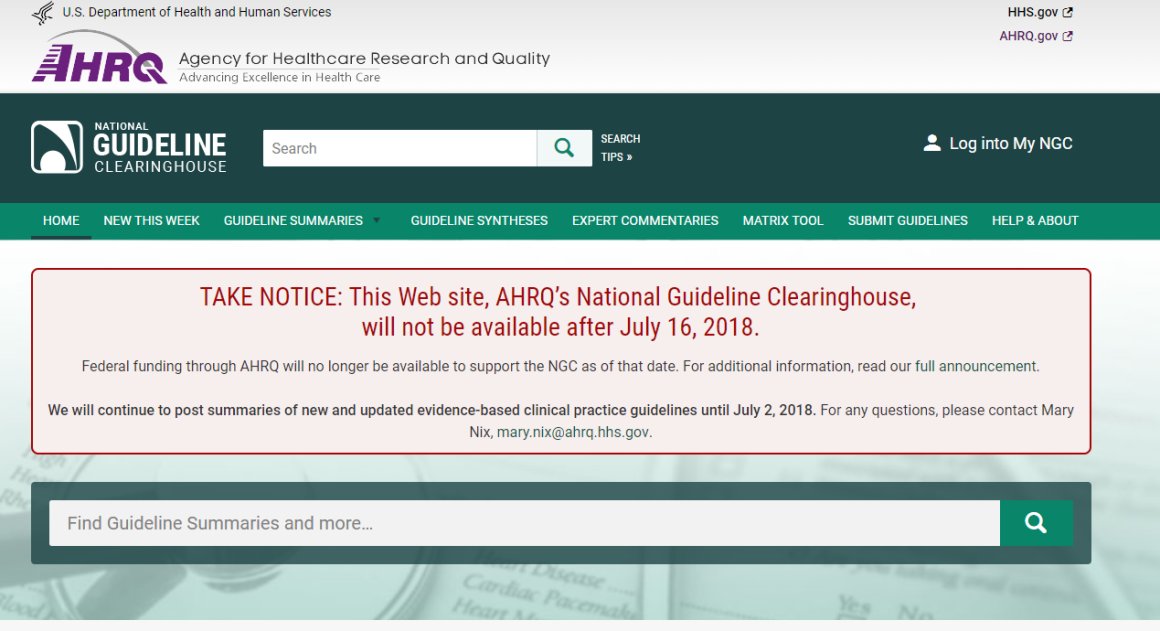
Task: Click the magnifier icon in header search
Action: pyautogui.click(x=564, y=148)
